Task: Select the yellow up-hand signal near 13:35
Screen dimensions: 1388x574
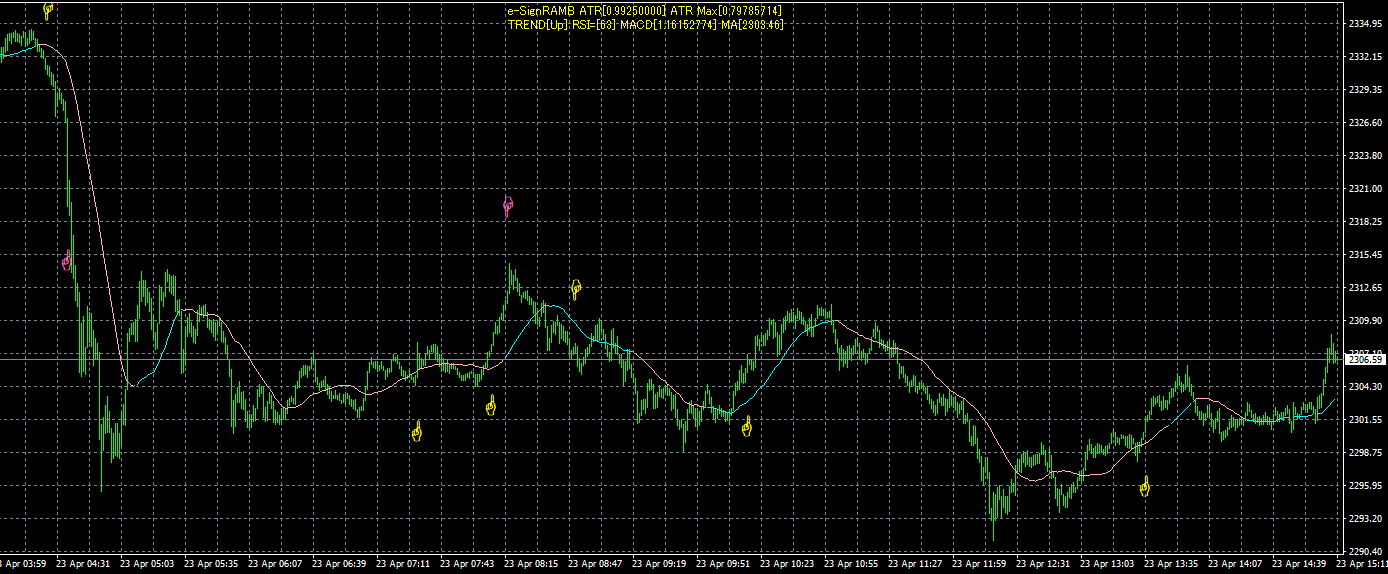Action: coord(1145,488)
